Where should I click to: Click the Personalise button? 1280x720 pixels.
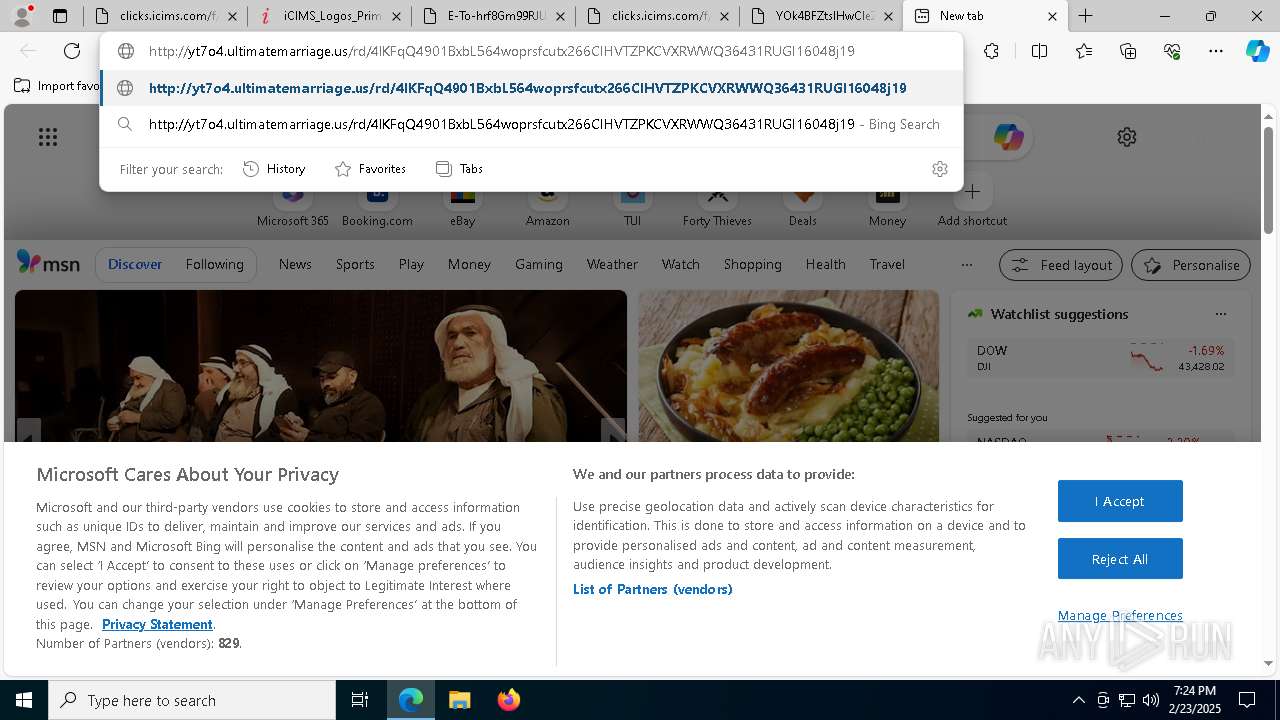click(1191, 265)
